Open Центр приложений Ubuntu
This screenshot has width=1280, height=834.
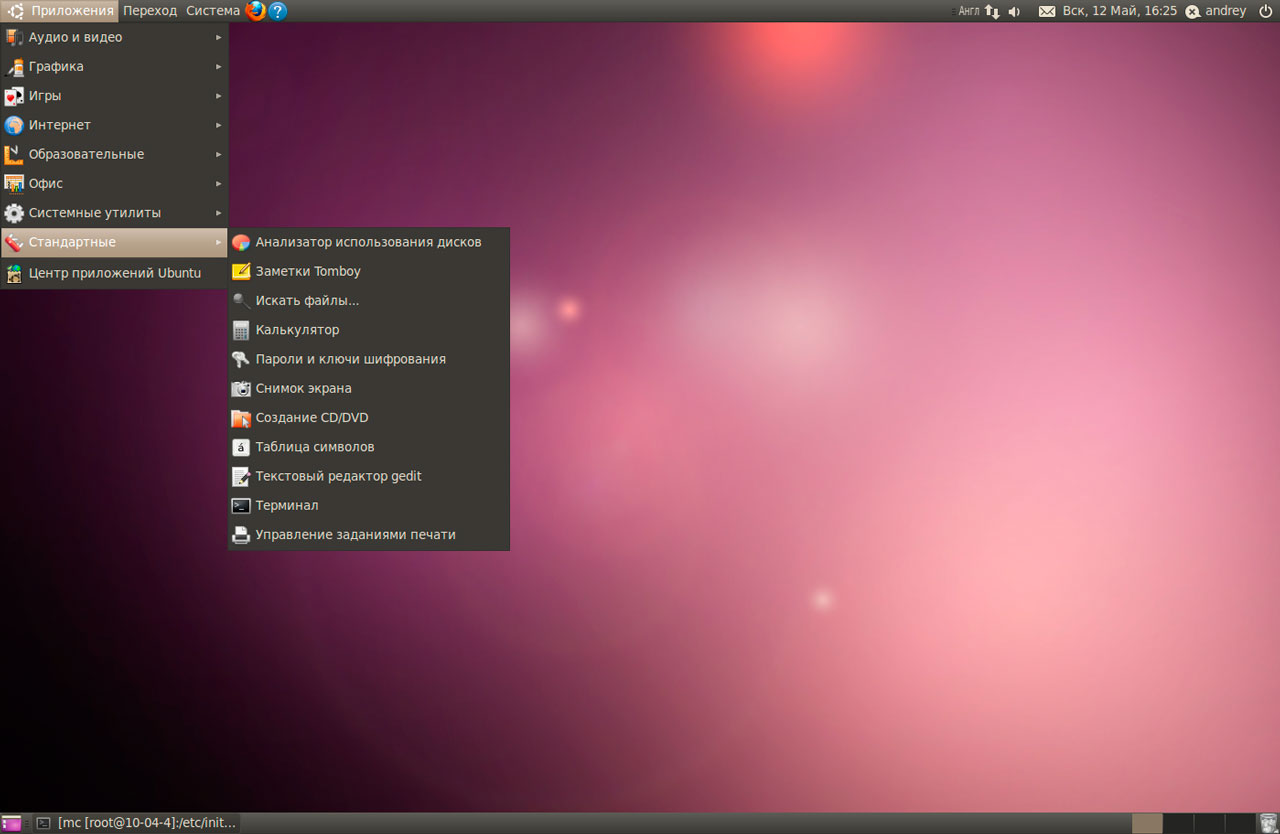pos(114,273)
